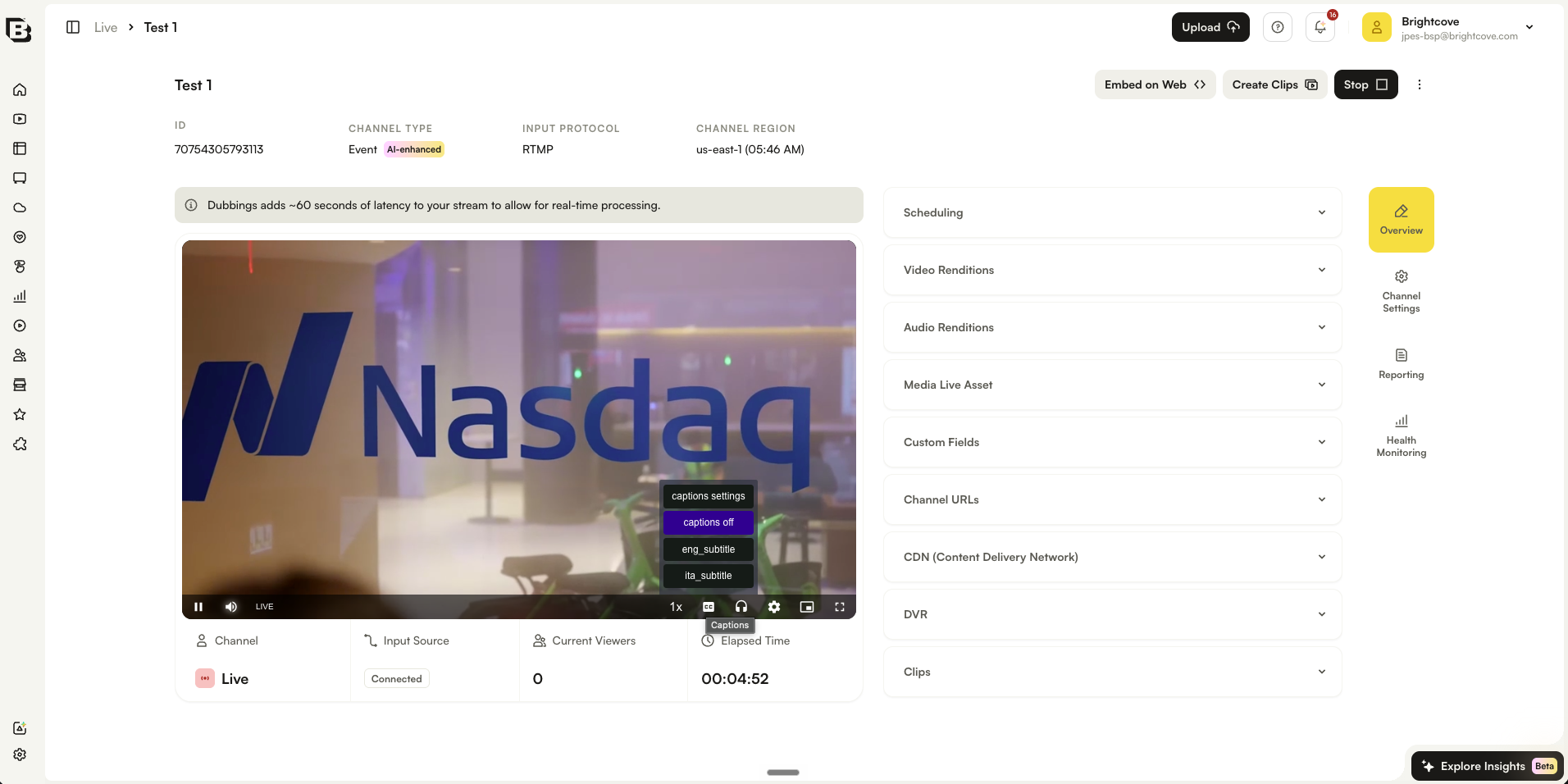Click the AI-enhanced badge
Image resolution: width=1568 pixels, height=784 pixels.
(x=414, y=149)
